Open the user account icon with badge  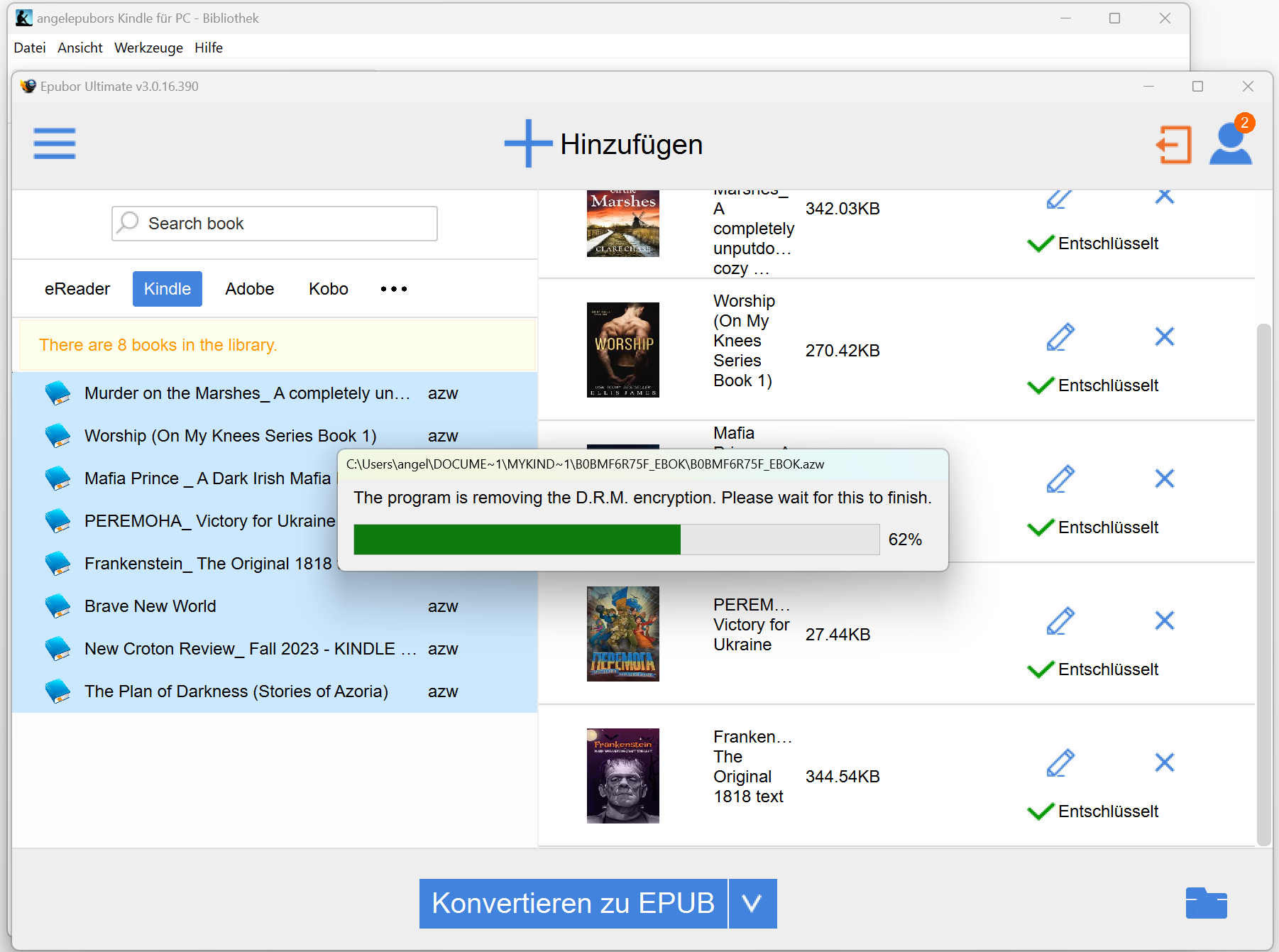1231,143
